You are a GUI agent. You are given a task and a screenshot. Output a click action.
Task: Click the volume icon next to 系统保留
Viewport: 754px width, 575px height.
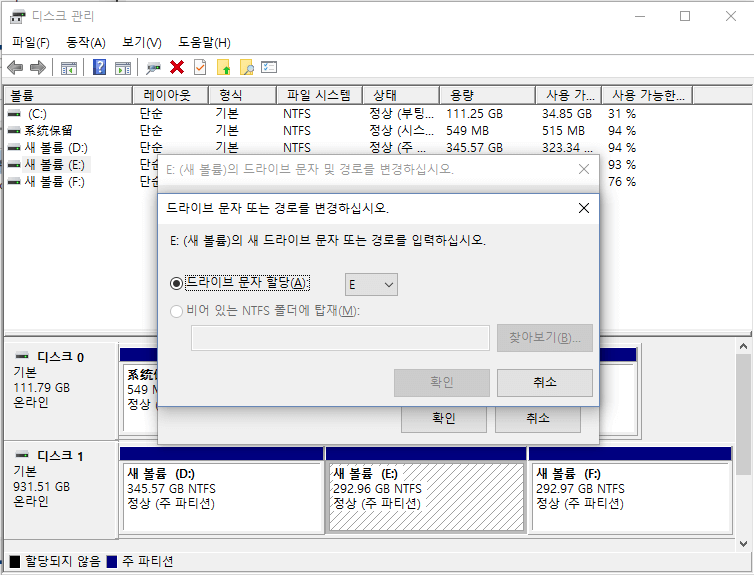point(14,131)
